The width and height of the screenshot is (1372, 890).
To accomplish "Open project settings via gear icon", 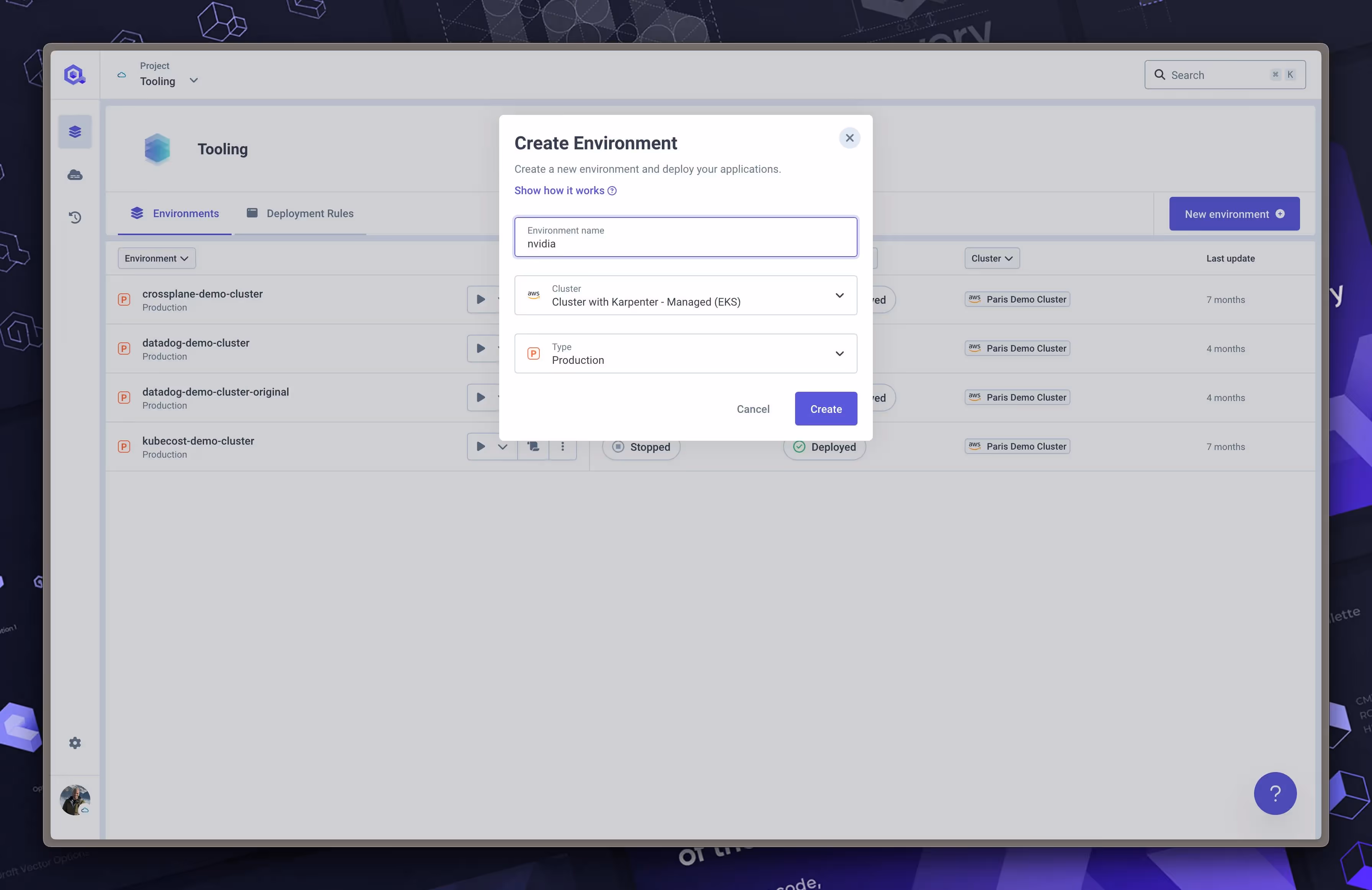I will pyautogui.click(x=75, y=742).
